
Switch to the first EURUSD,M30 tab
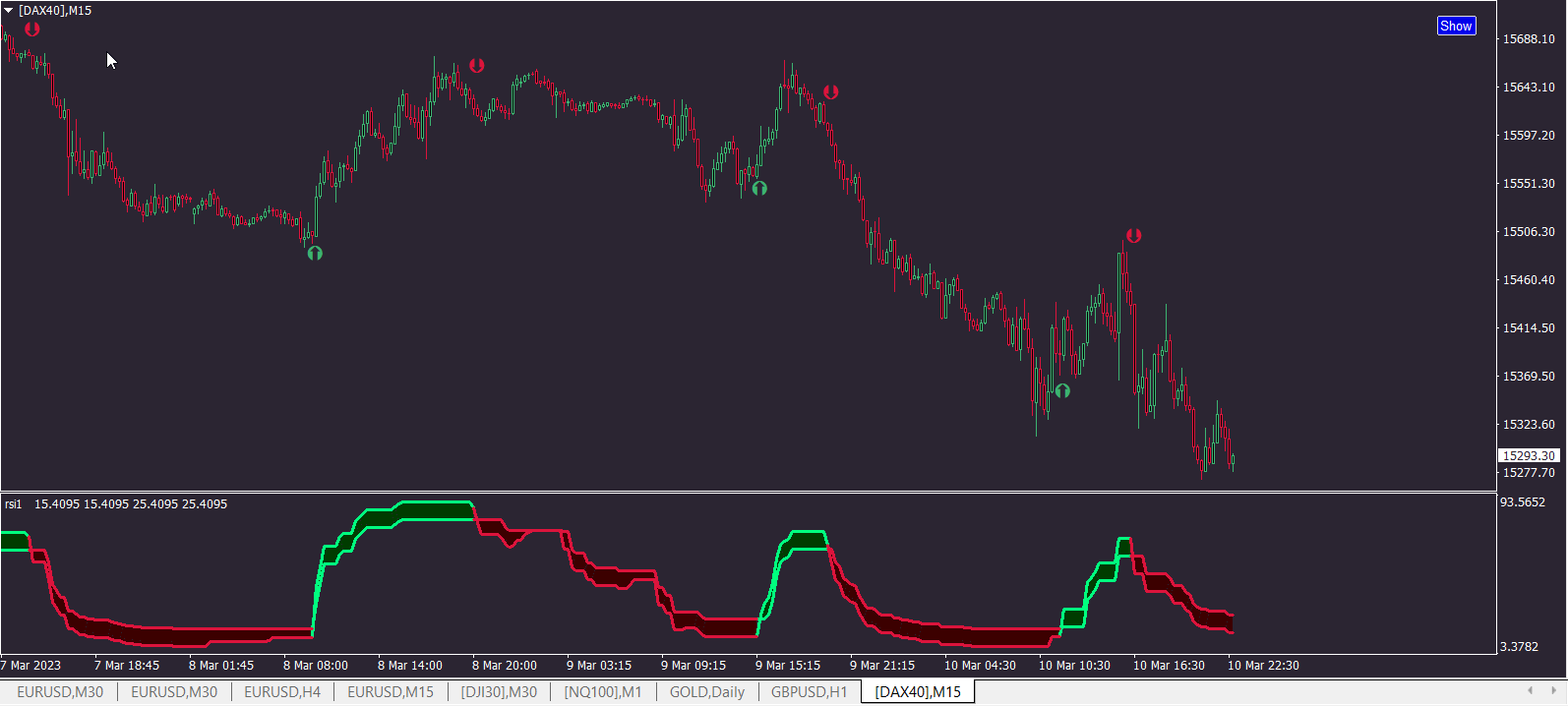point(60,692)
